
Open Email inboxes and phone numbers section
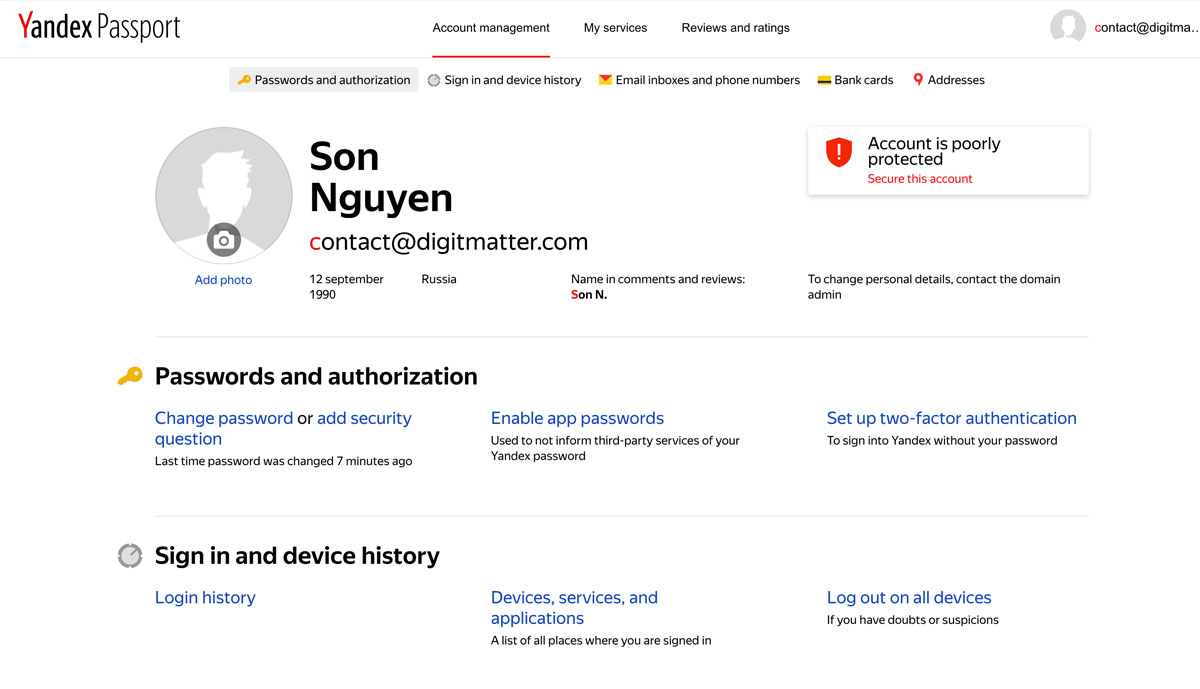[699, 80]
